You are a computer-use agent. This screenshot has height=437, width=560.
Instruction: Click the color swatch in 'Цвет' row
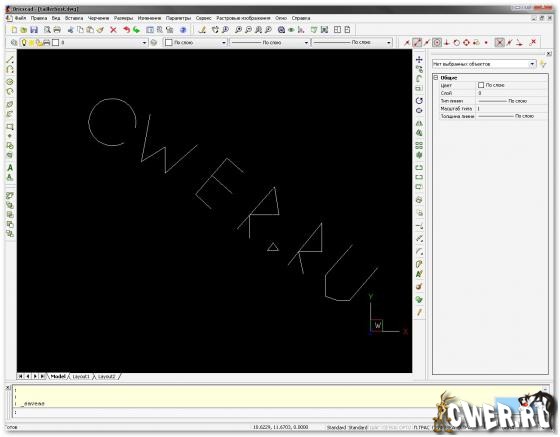(481, 85)
